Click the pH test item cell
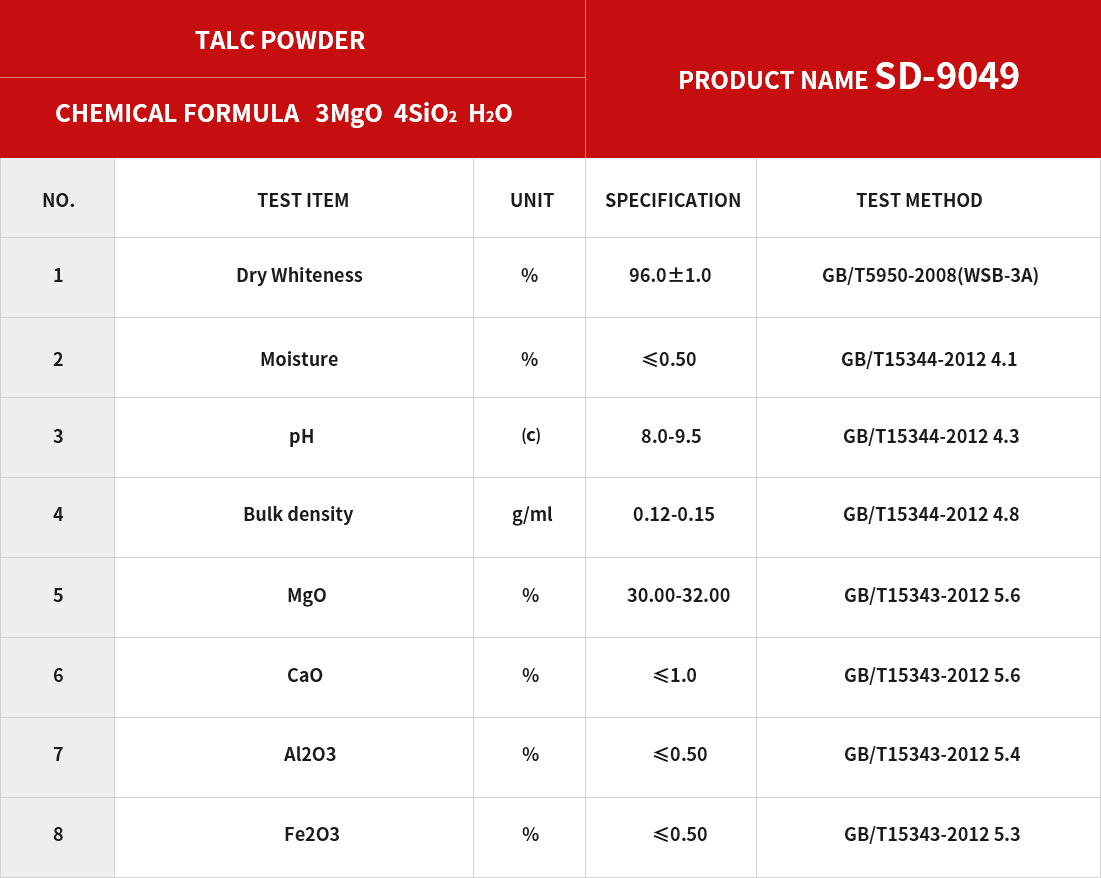 pyautogui.click(x=301, y=436)
